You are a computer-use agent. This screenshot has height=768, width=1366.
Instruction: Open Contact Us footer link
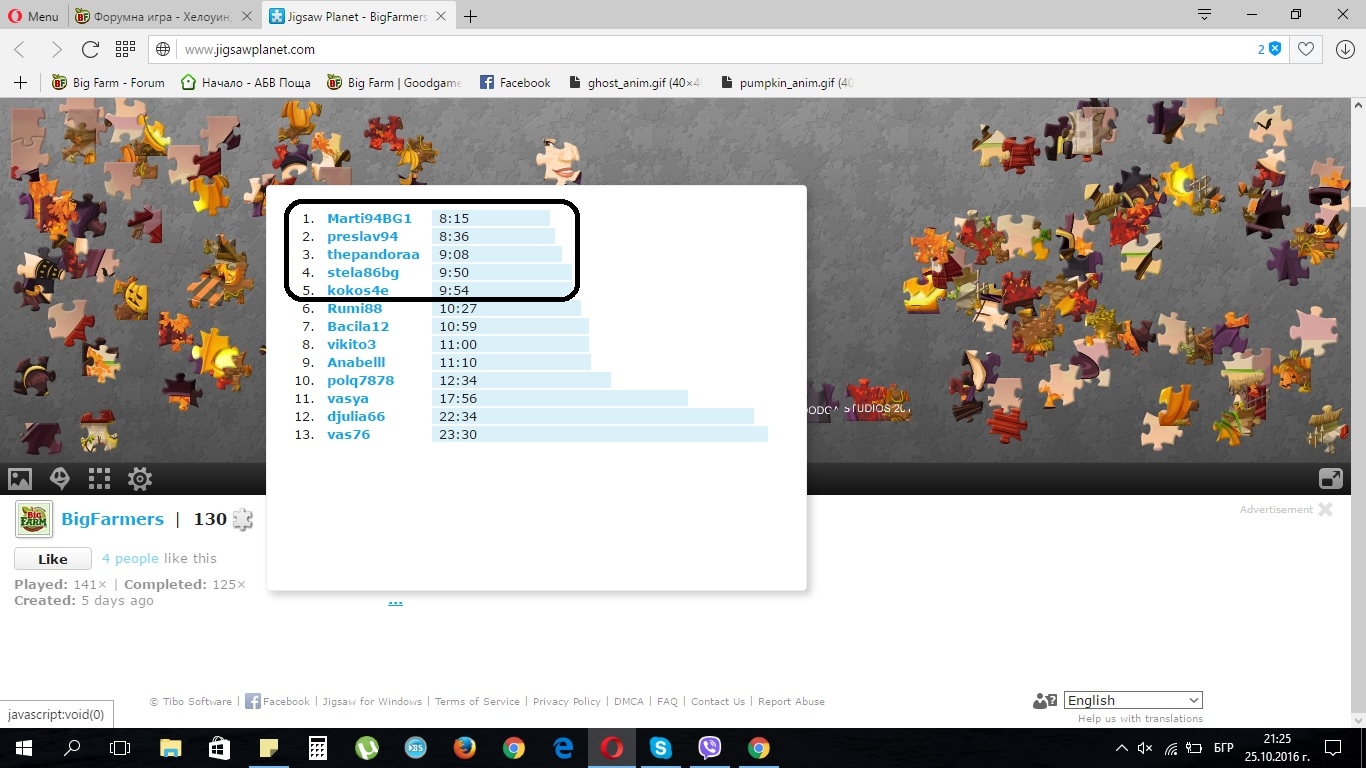pos(718,701)
